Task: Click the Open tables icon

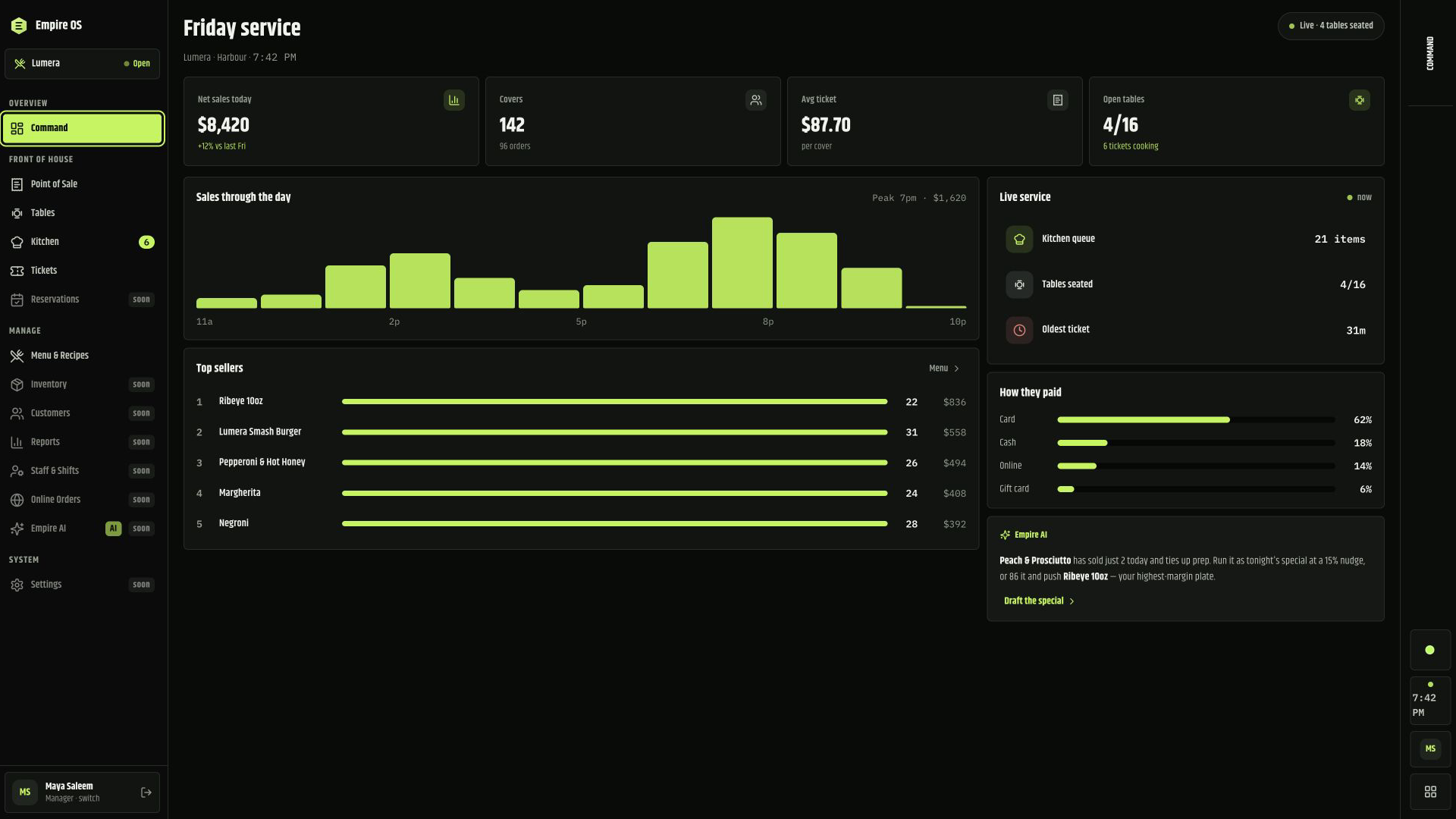Action: 1360,100
